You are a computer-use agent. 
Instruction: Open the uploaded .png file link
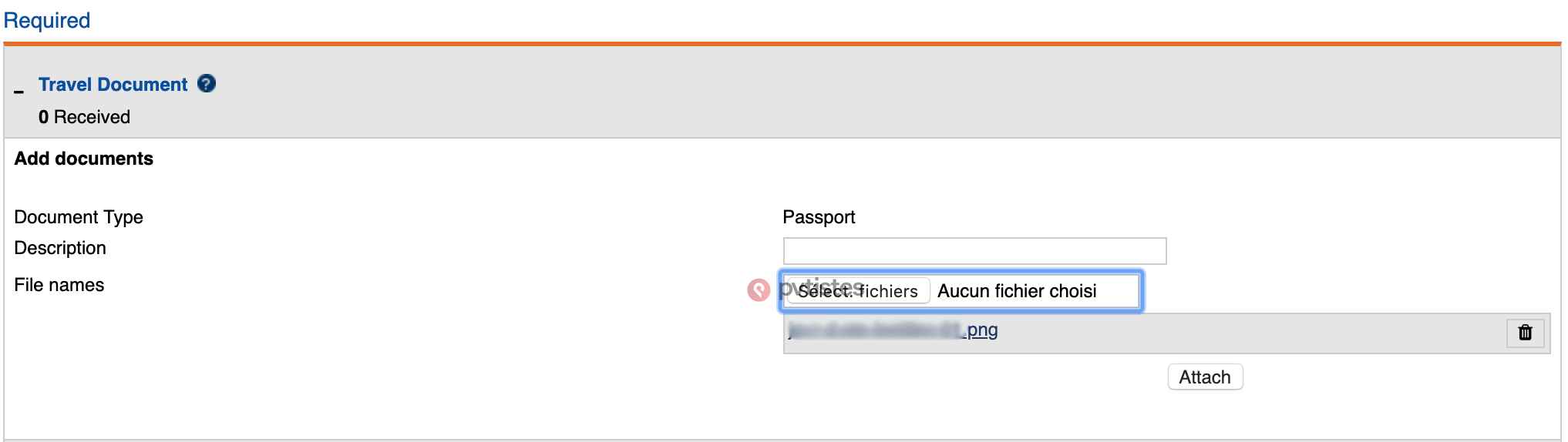pyautogui.click(x=893, y=330)
